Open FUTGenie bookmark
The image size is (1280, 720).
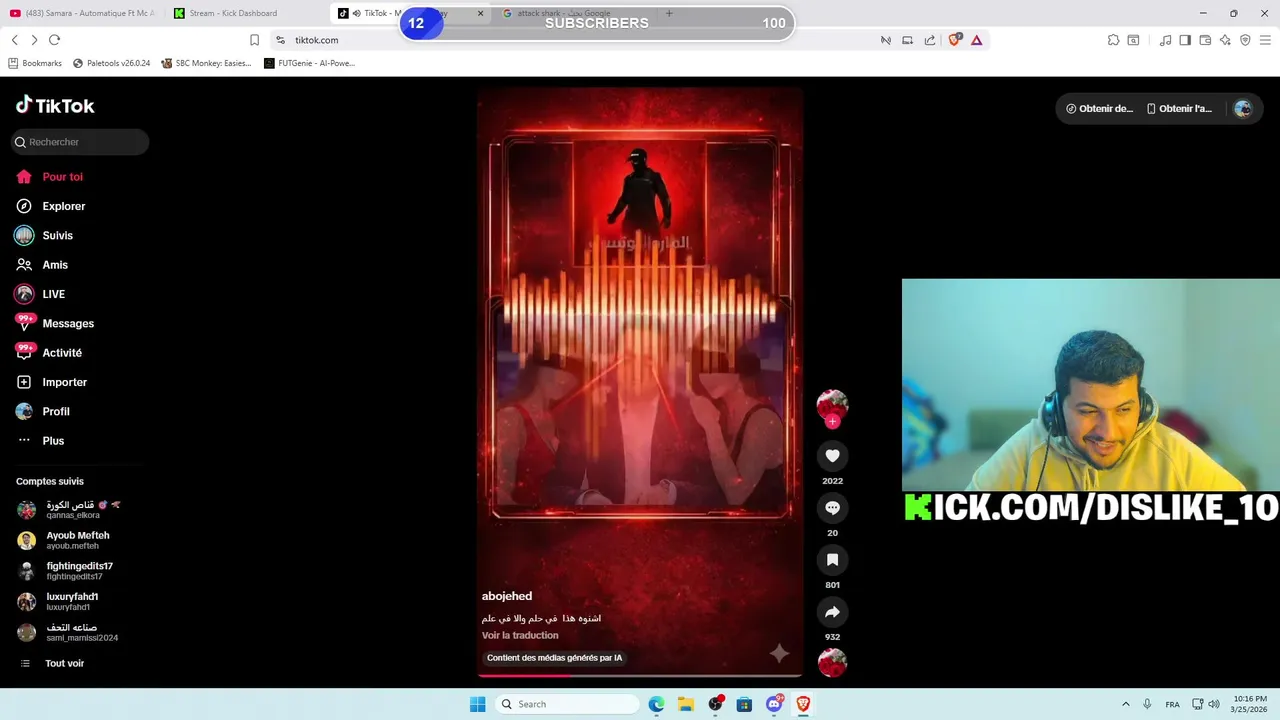point(310,63)
